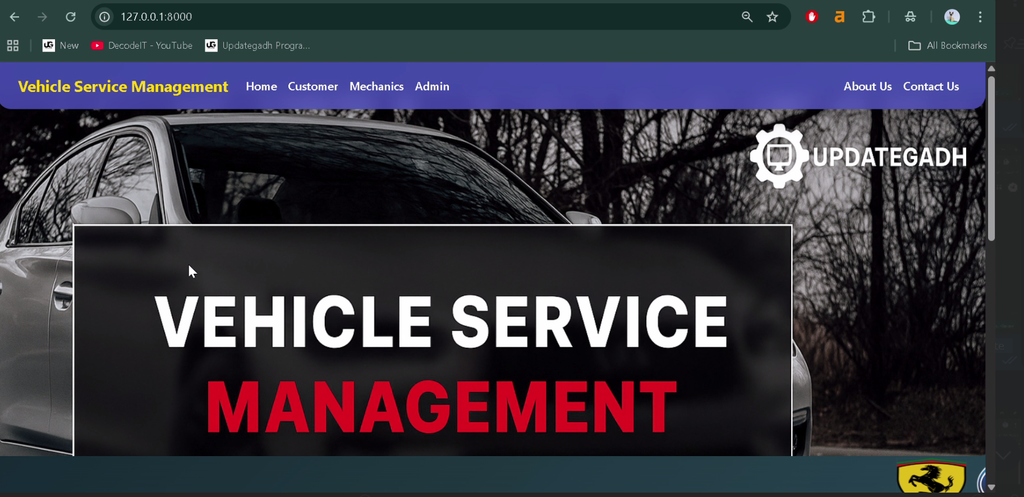Screen dimensions: 1024x497
Task: Open the DecodeIT - YouTube bookmark
Action: (142, 46)
